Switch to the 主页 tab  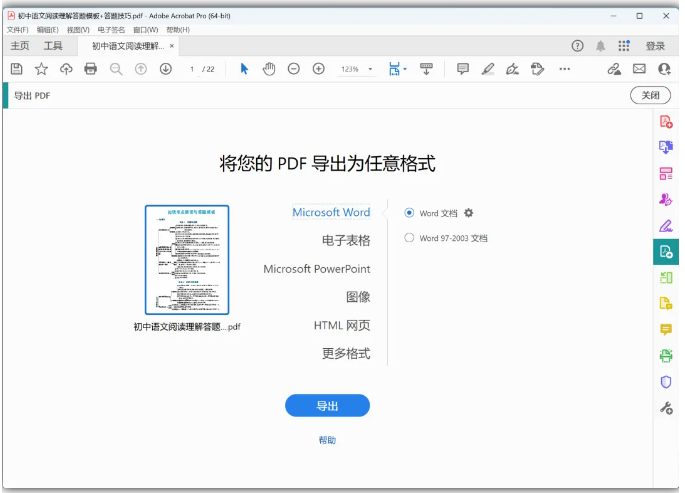[20, 46]
